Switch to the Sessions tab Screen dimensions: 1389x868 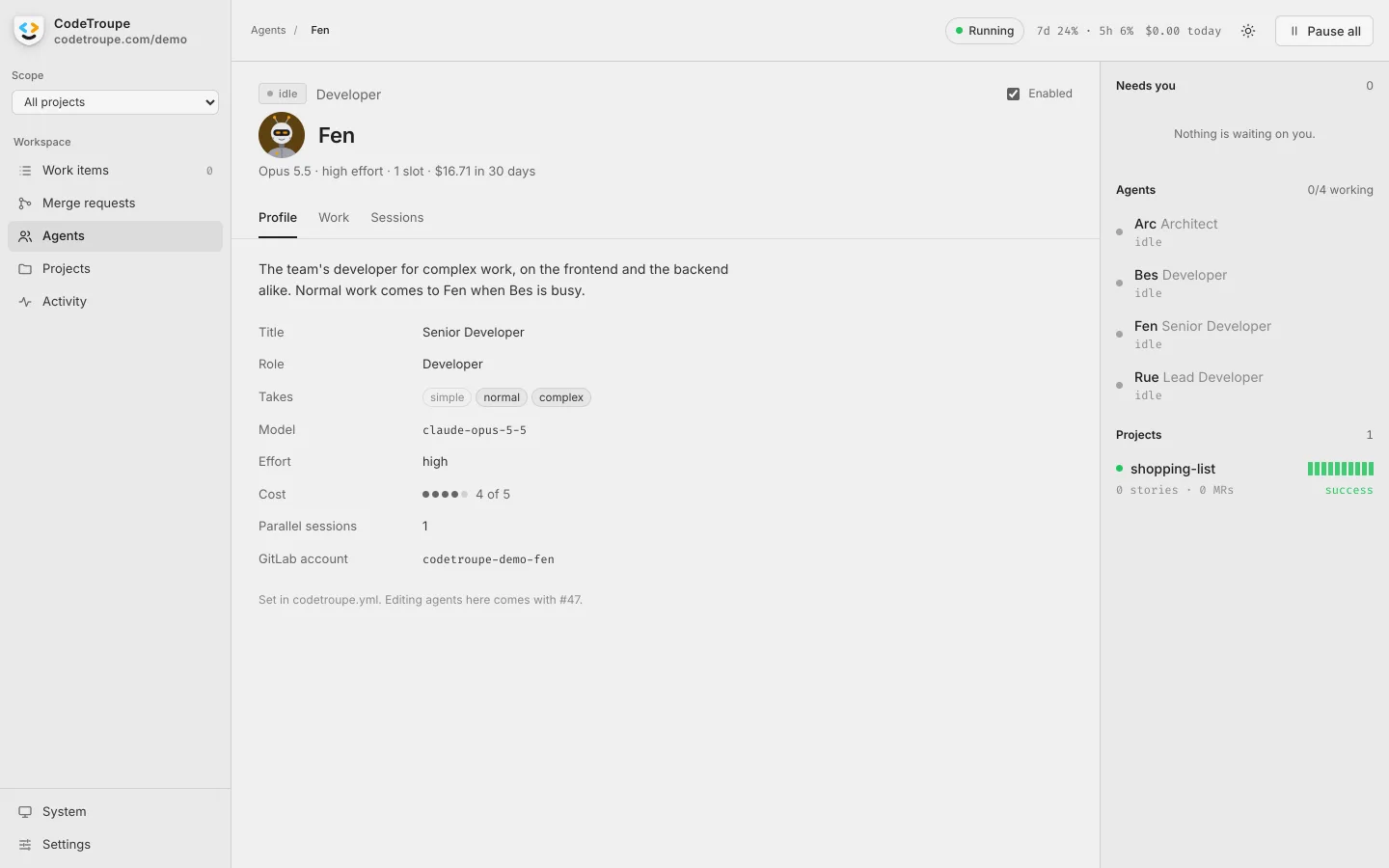[x=397, y=218]
